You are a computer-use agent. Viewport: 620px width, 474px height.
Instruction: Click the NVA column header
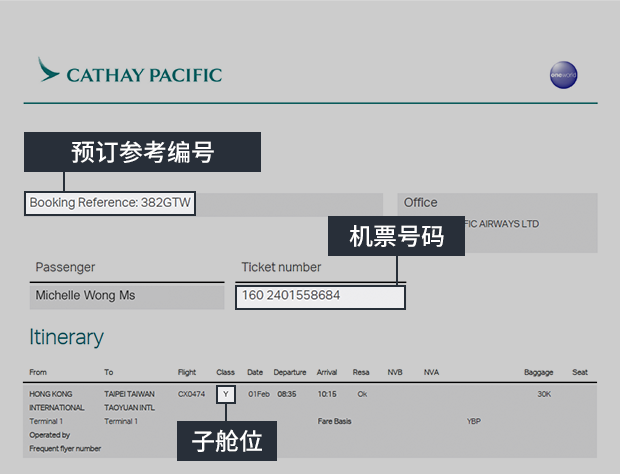pos(431,372)
